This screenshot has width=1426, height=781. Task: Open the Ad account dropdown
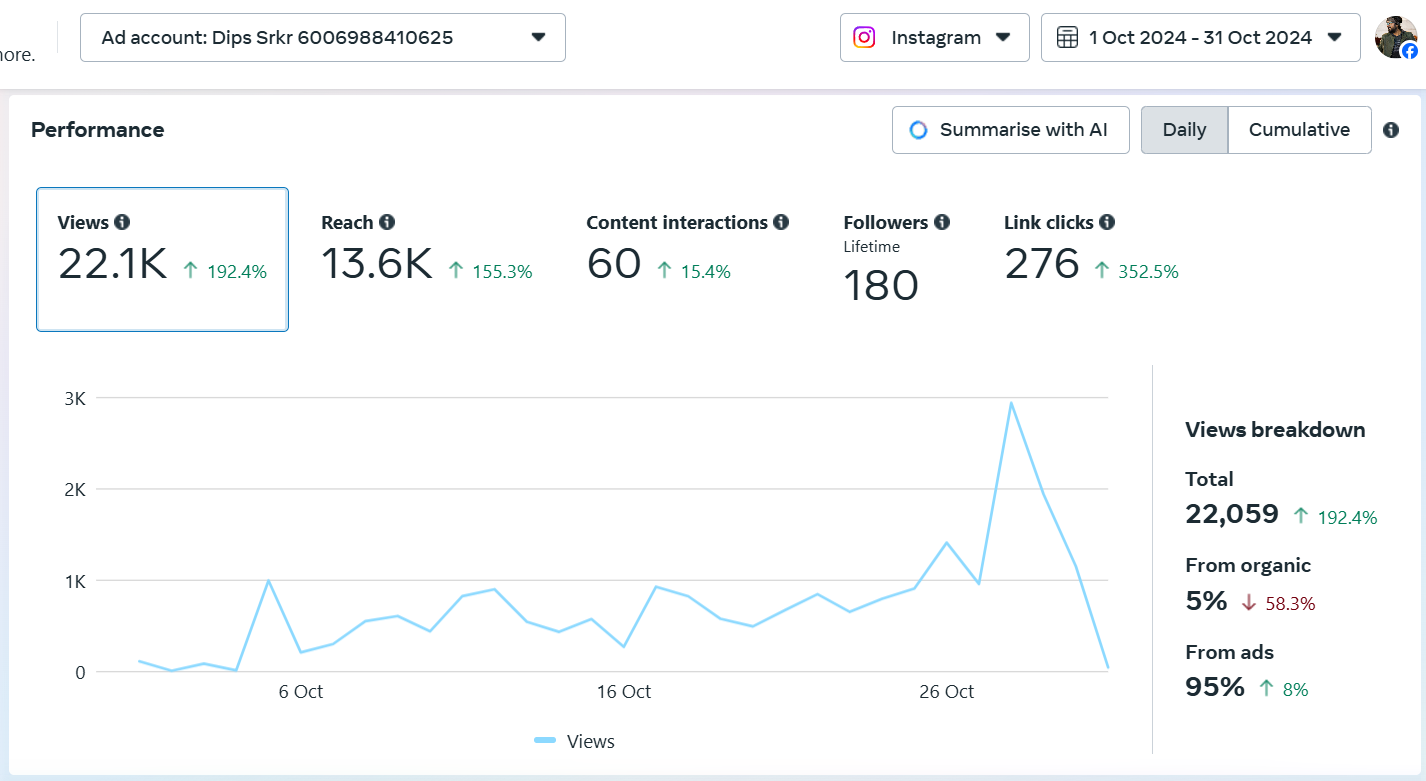[322, 37]
